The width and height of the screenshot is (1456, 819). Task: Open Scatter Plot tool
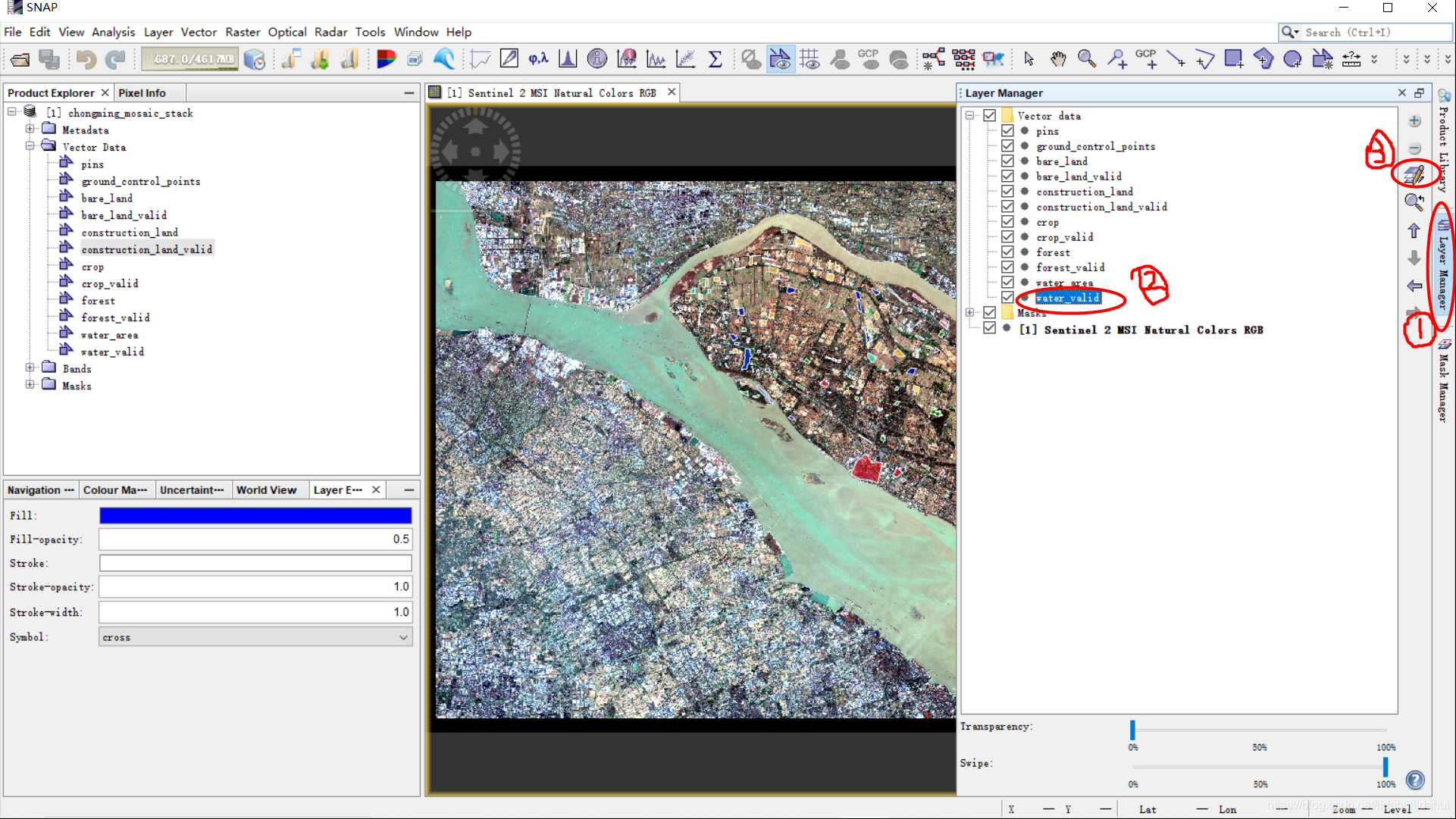click(685, 59)
